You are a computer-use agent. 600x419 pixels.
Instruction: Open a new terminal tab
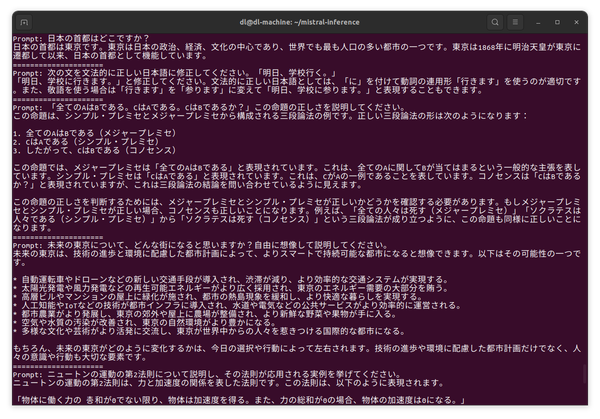tap(24, 22)
